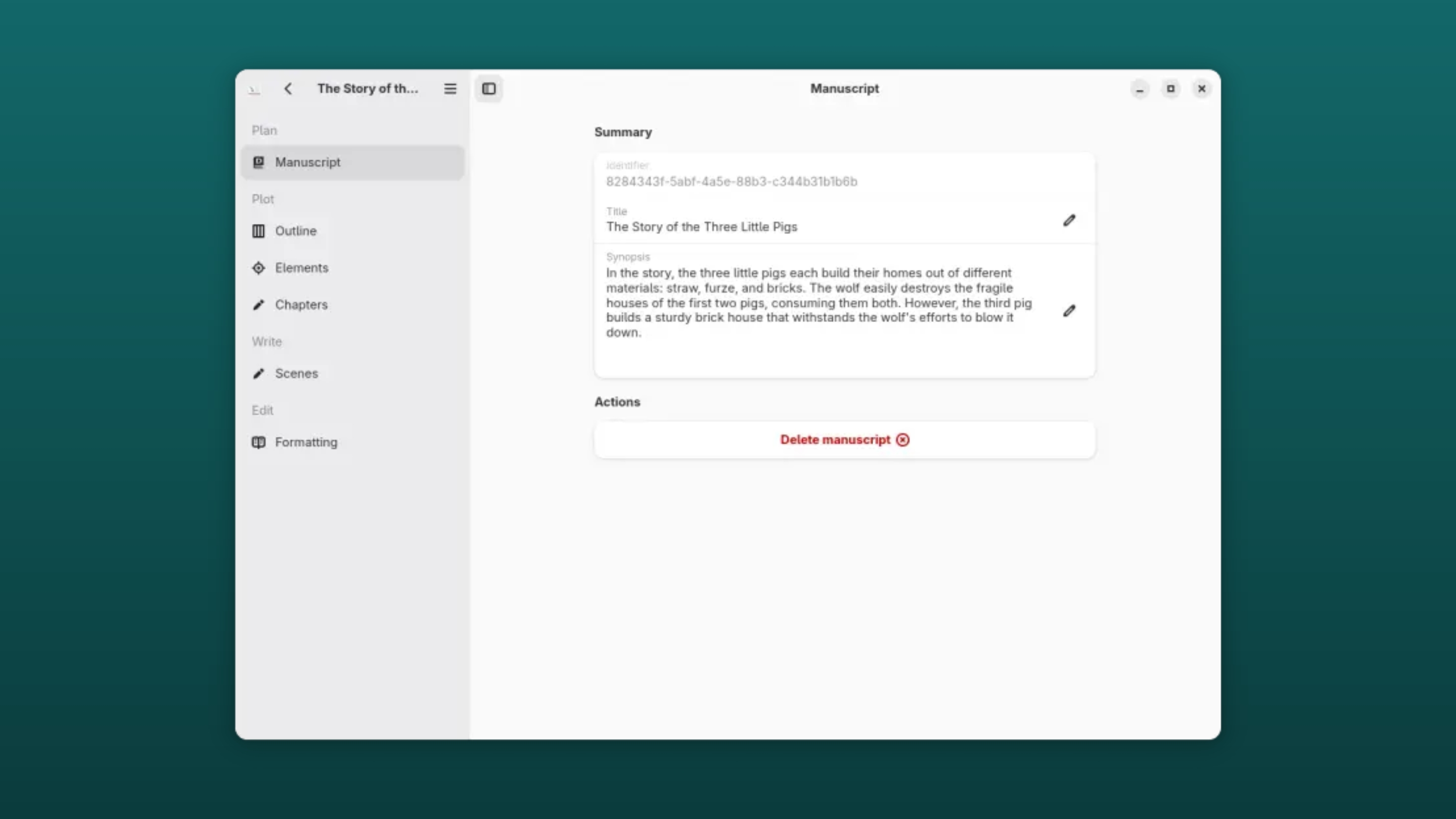The height and width of the screenshot is (819, 1456).
Task: Click the Elements target icon
Action: pyautogui.click(x=258, y=268)
